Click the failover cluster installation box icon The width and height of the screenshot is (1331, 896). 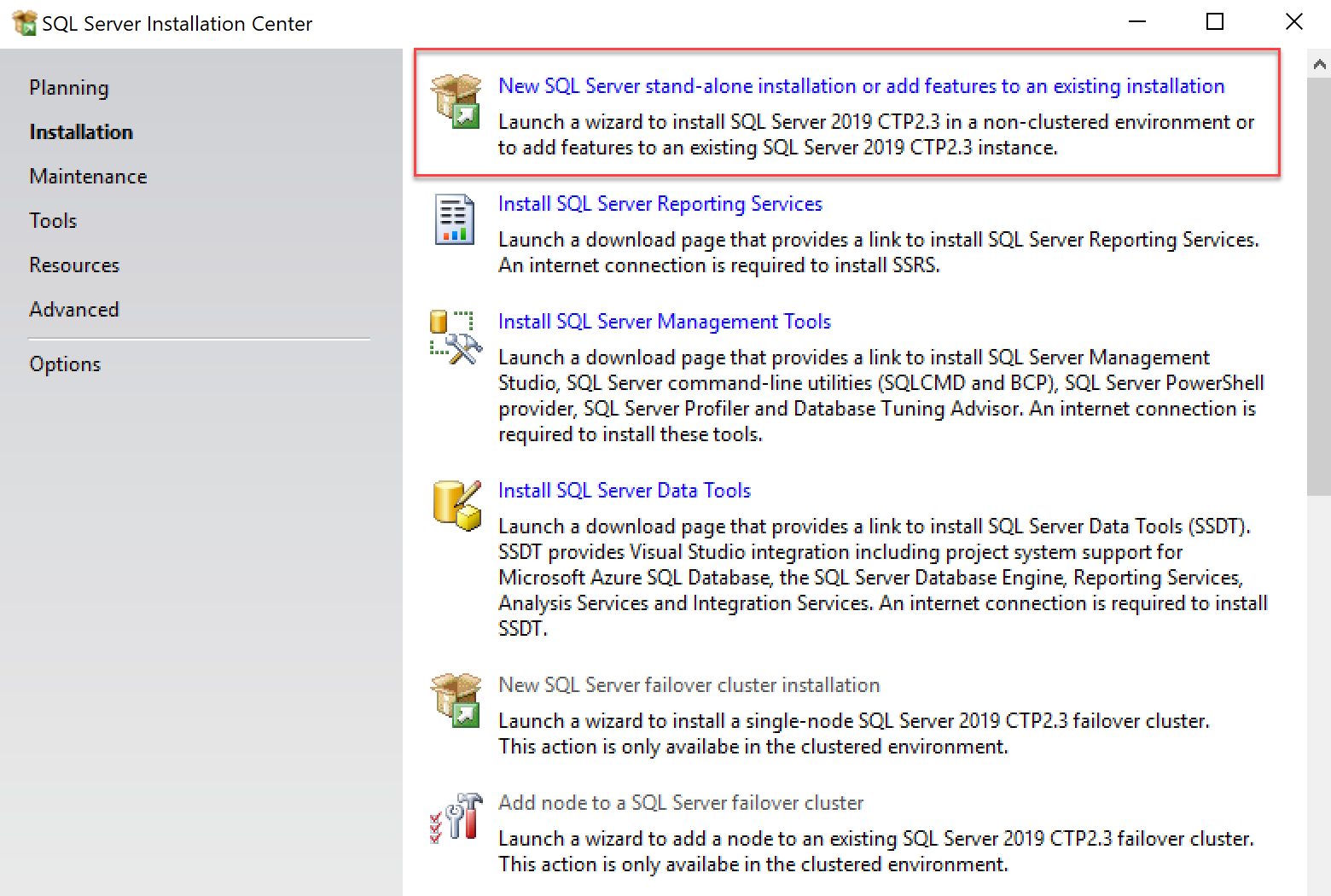456,700
